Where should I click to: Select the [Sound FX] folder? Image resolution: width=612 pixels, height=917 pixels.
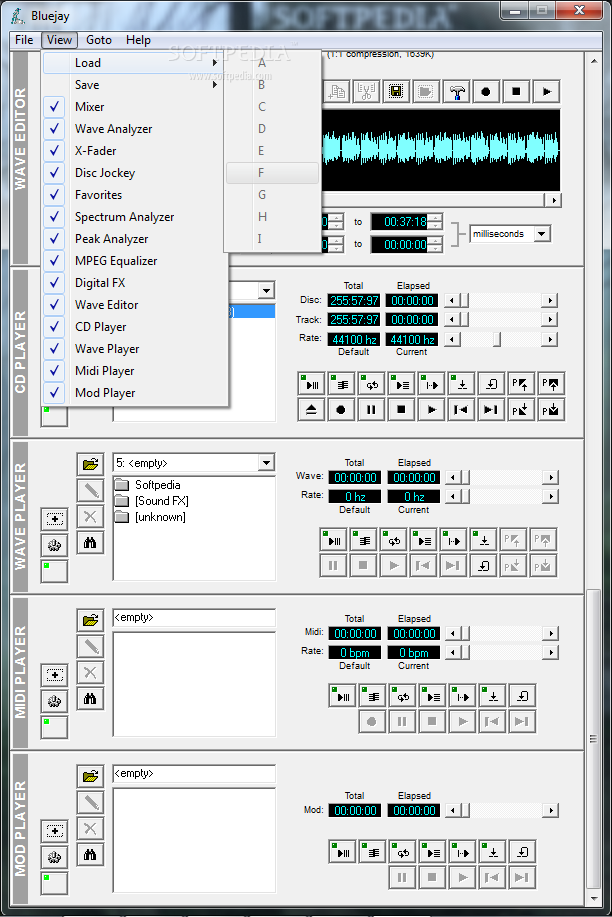pyautogui.click(x=152, y=501)
